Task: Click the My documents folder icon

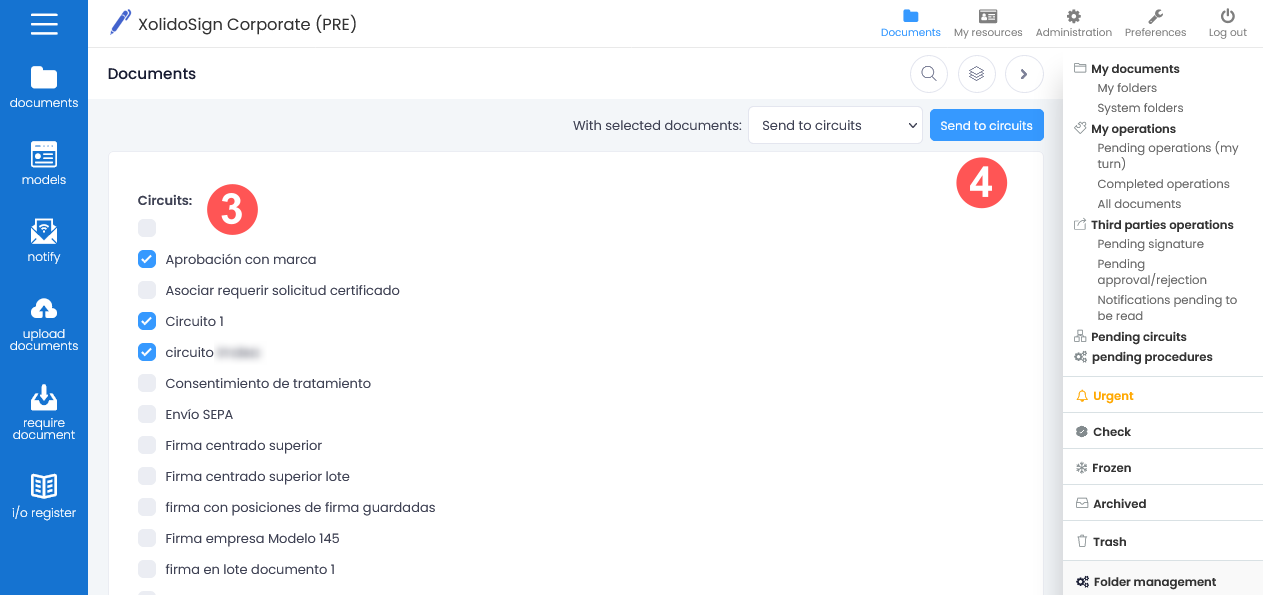Action: tap(1080, 69)
